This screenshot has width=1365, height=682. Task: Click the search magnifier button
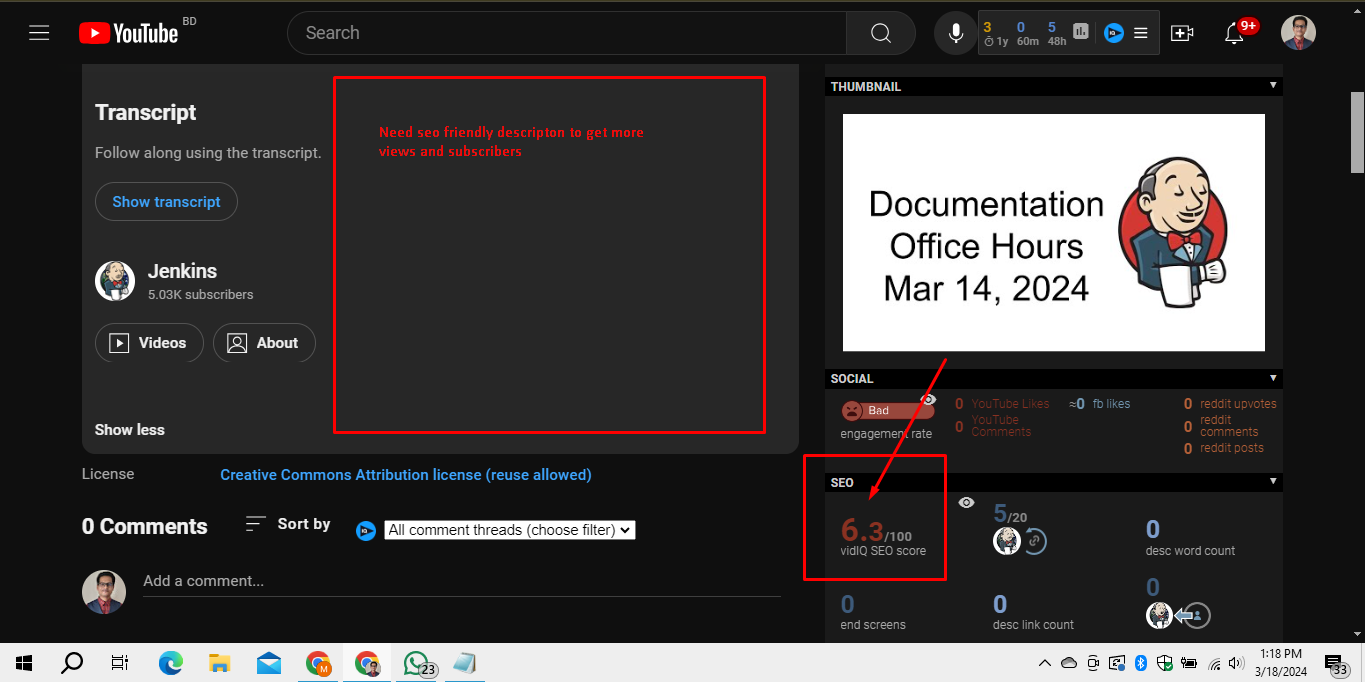880,33
